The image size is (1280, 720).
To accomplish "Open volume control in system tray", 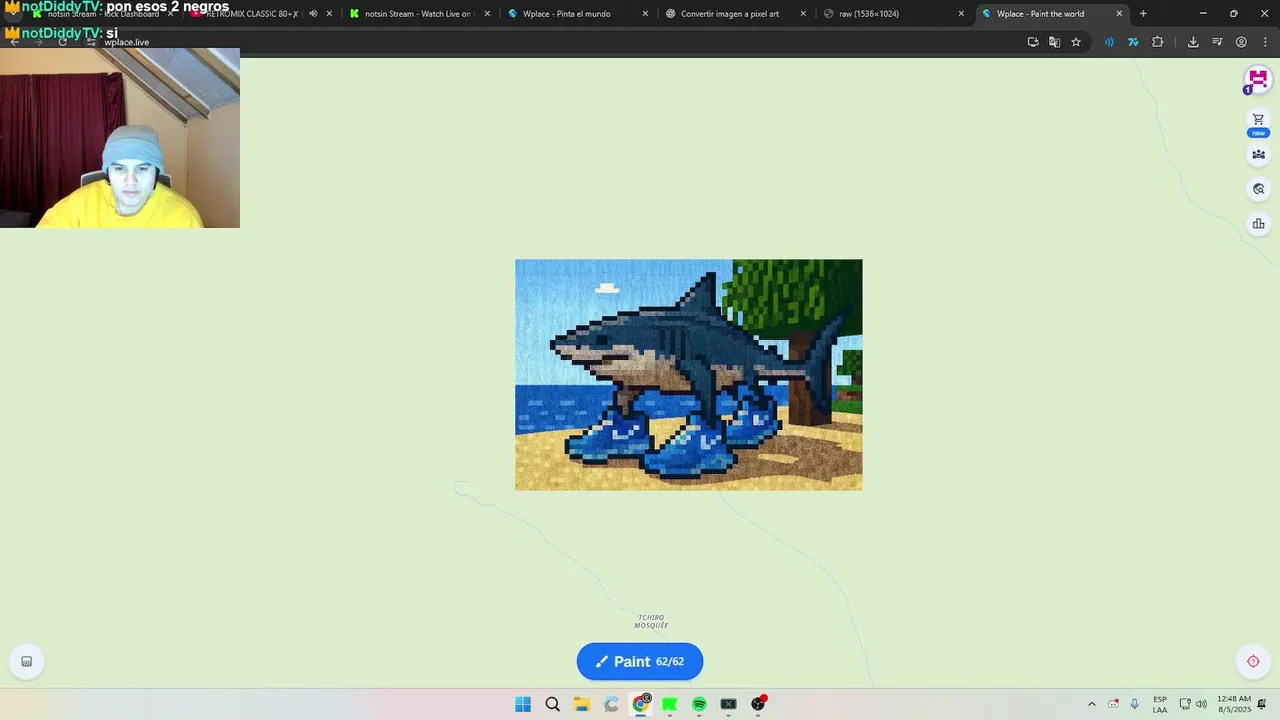I will coord(1201,704).
